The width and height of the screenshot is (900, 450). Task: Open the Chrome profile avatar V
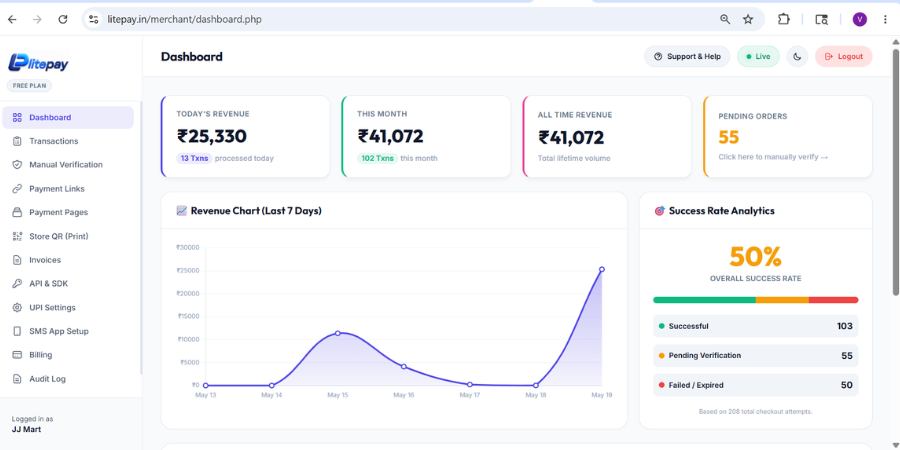pos(859,20)
